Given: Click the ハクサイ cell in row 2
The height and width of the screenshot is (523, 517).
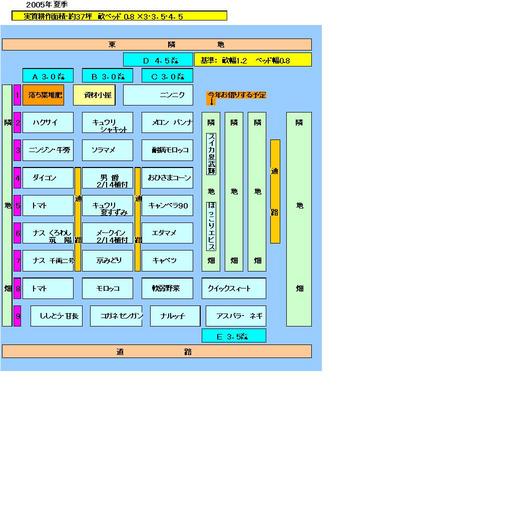Looking at the screenshot, I should (48, 122).
